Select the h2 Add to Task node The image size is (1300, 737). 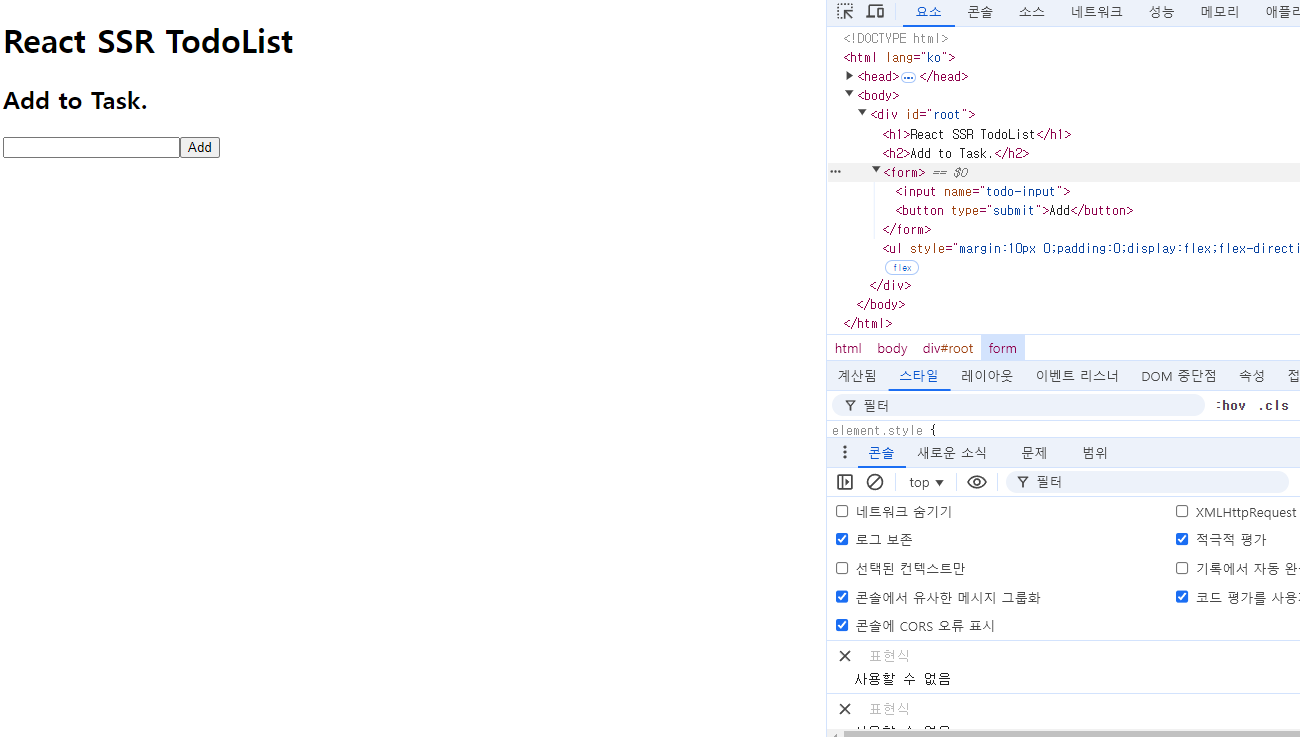coord(956,154)
